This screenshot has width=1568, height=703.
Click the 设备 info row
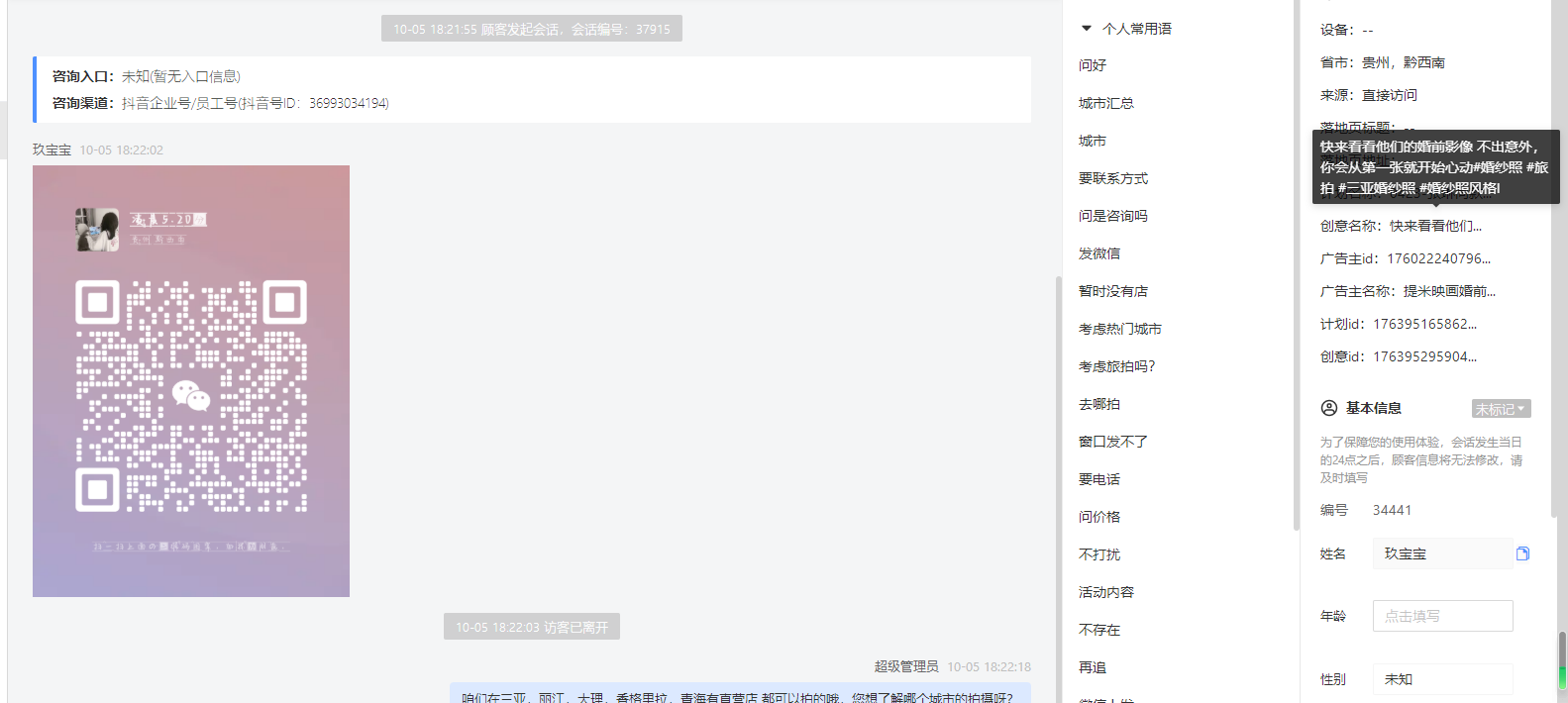[1347, 30]
